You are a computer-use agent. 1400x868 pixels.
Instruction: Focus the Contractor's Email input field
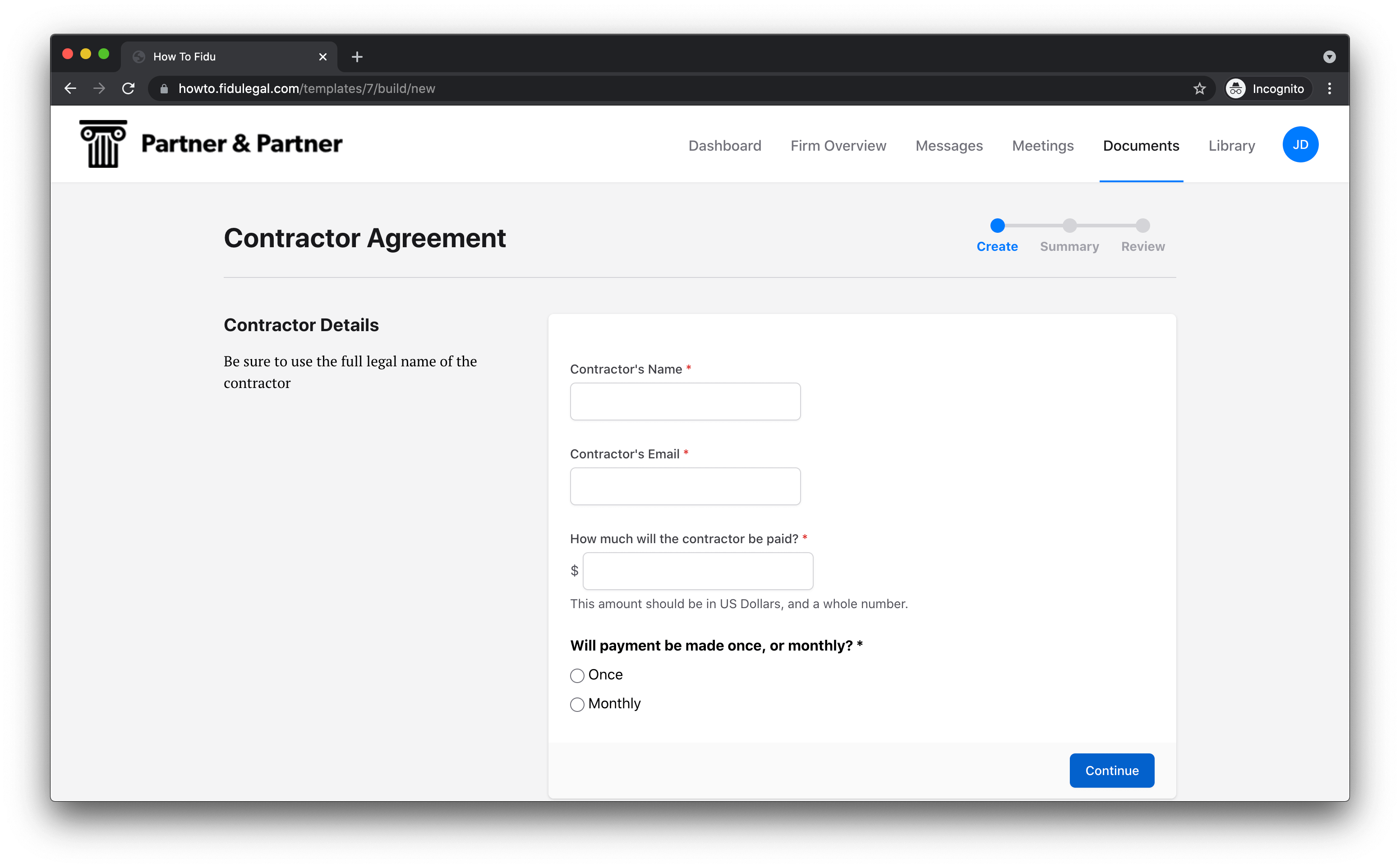tap(685, 486)
